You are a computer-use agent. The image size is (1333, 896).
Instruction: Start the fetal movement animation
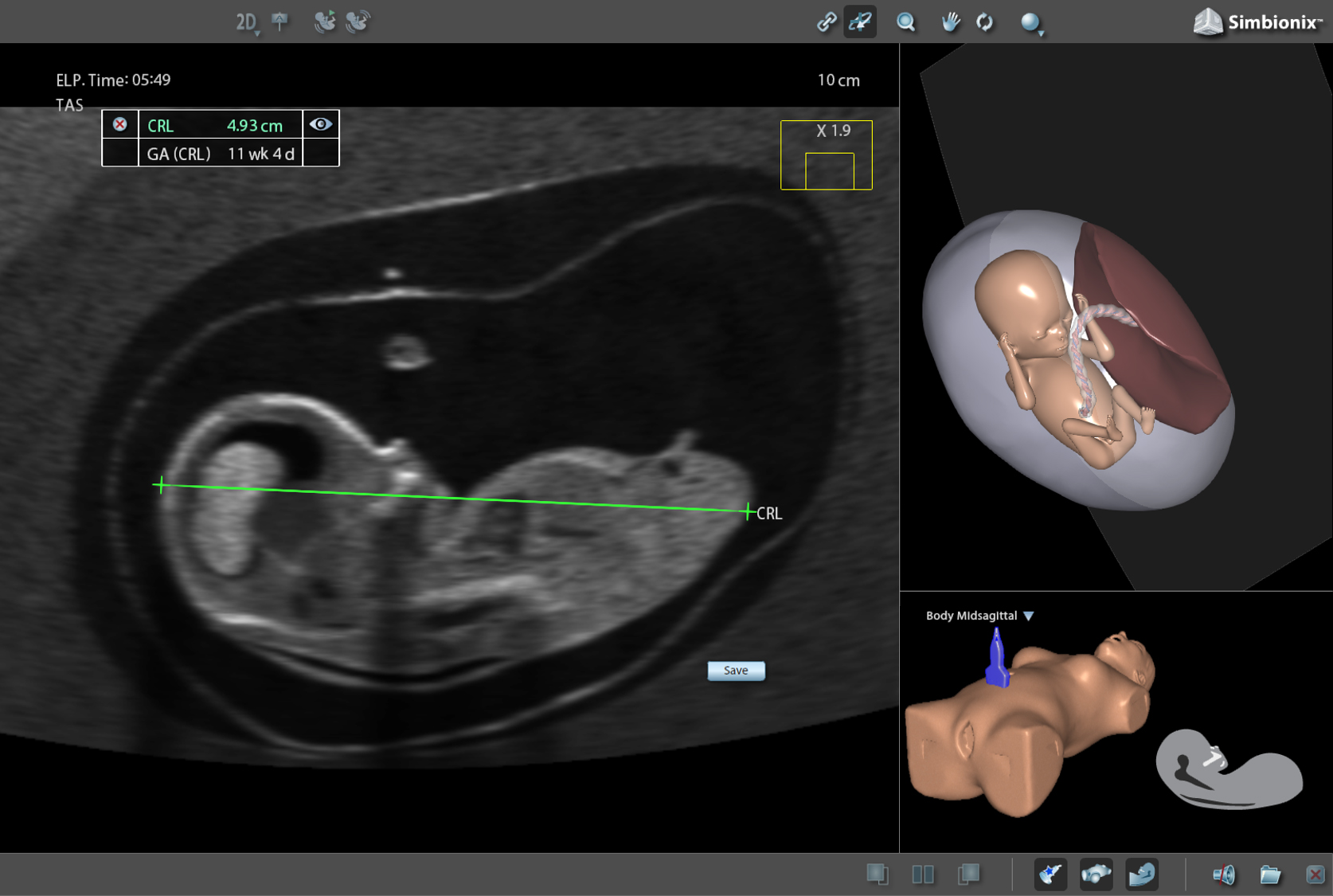pos(326,22)
